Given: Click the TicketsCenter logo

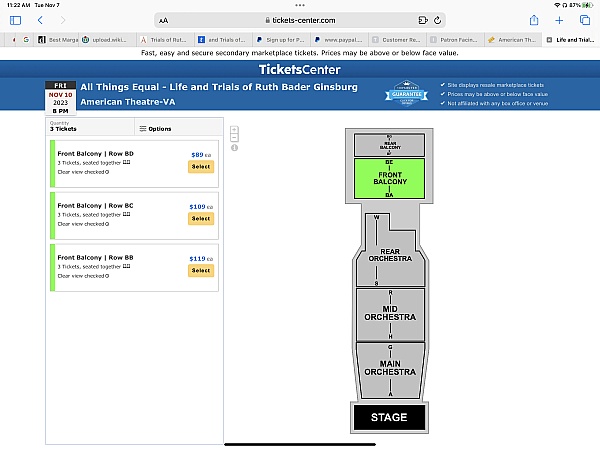Looking at the screenshot, I should coord(300,69).
